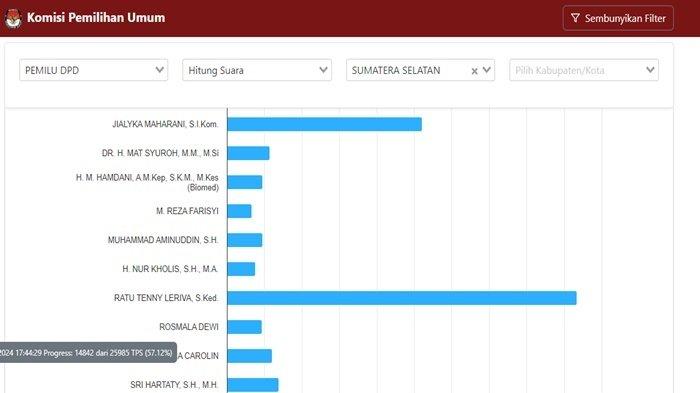Viewport: 700px width, 393px height.
Task: Open the PEMILU DPD dropdown arrow
Action: click(x=159, y=70)
